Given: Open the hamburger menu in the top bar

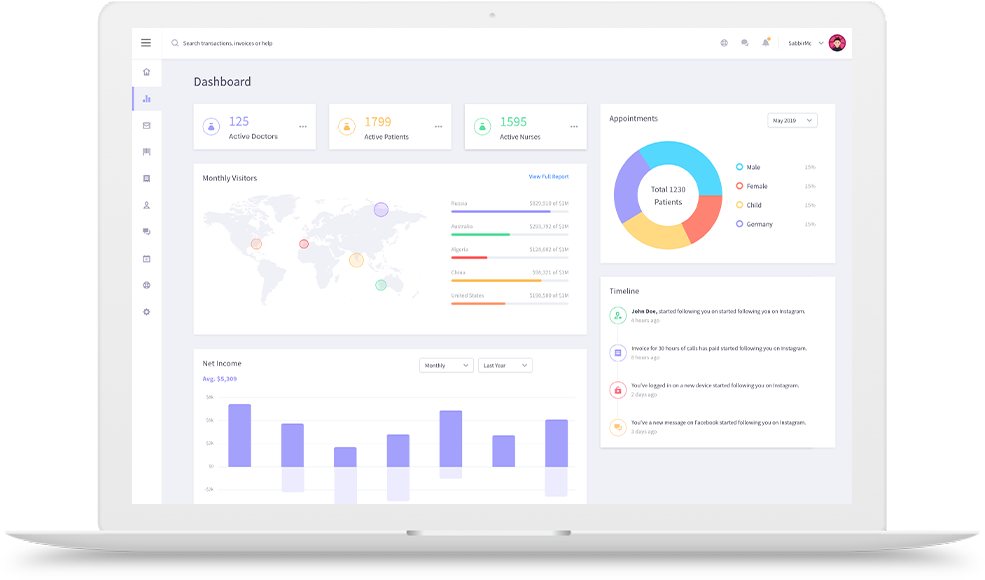Looking at the screenshot, I should click(x=146, y=43).
